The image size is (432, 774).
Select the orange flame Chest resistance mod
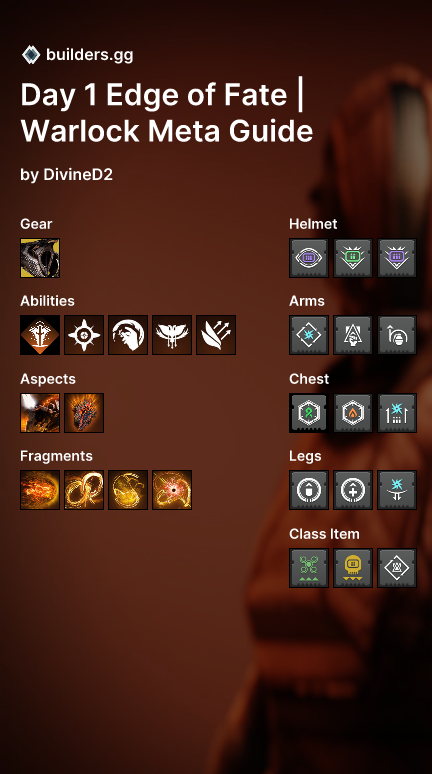point(353,413)
